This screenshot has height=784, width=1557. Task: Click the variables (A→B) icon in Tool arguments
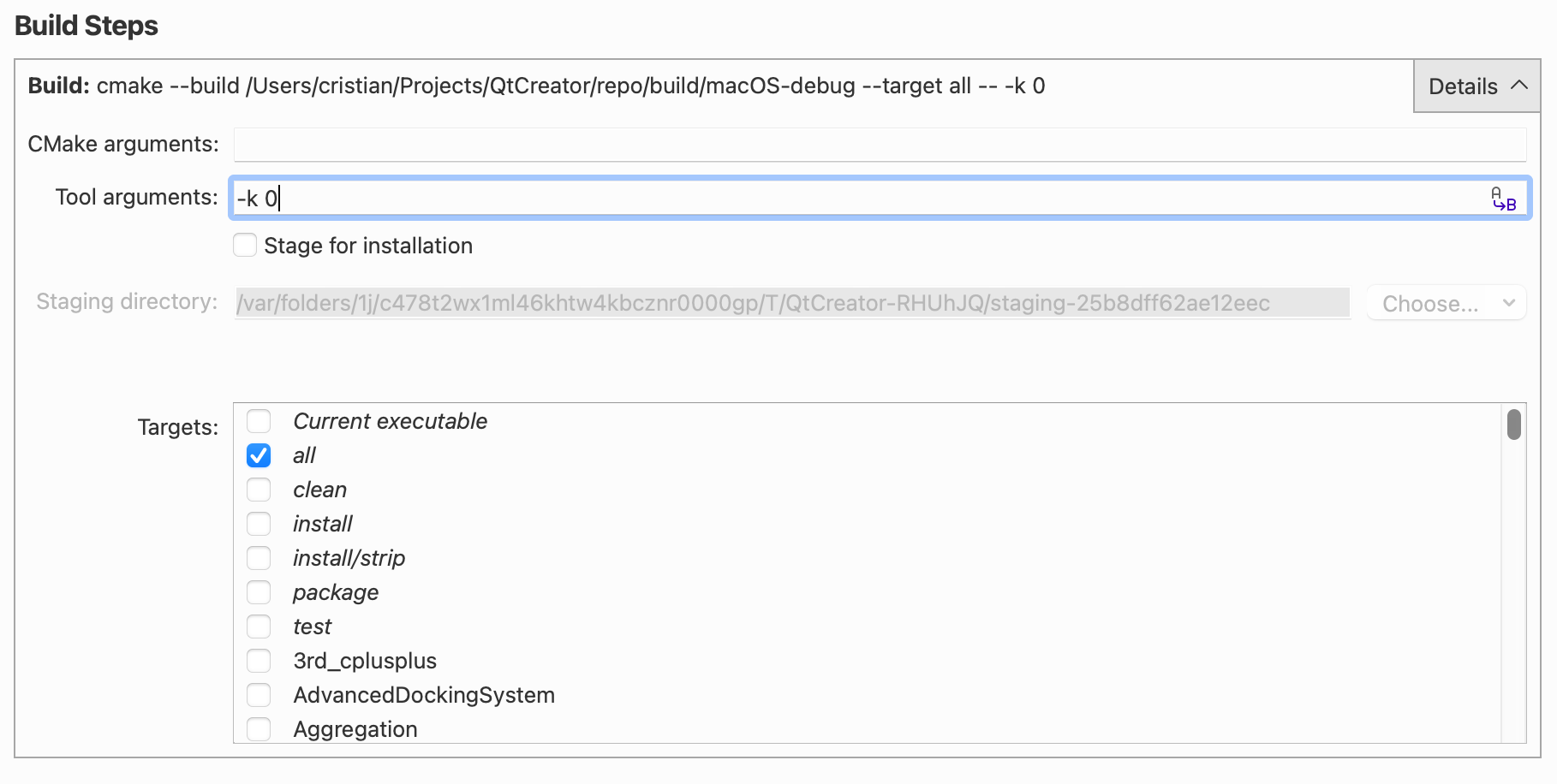coord(1502,198)
